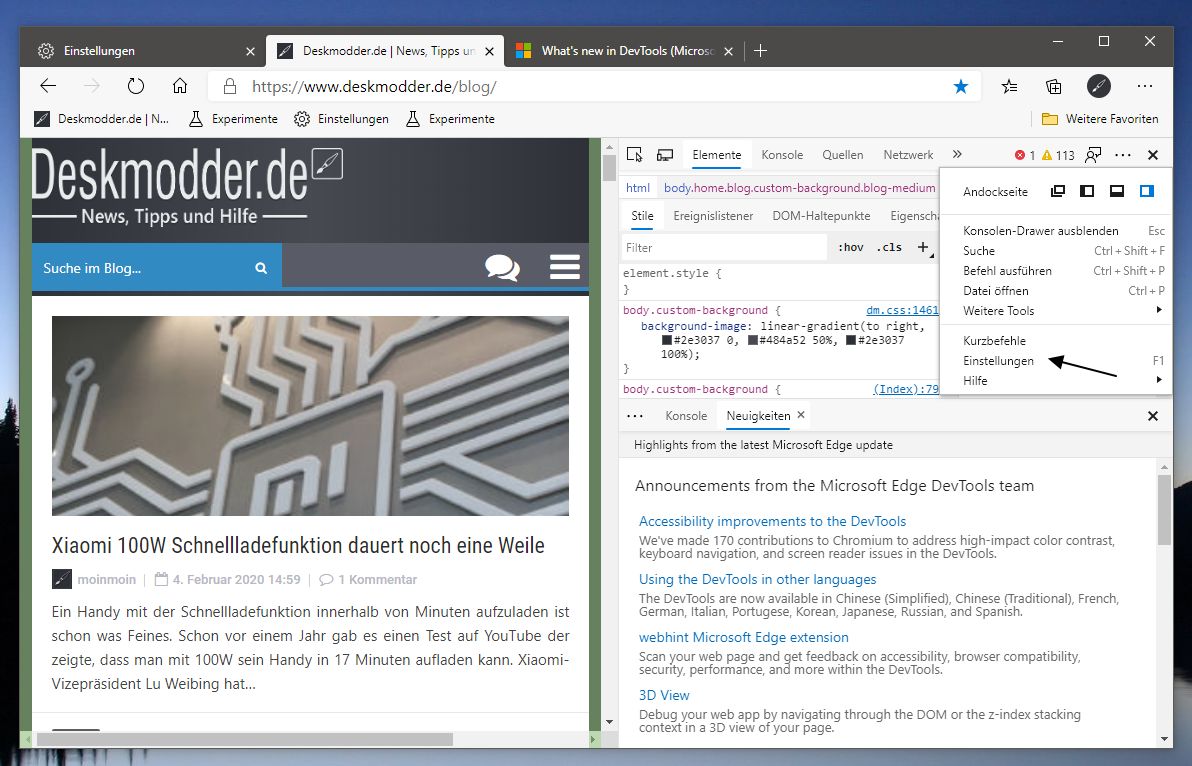Dock DevTools to the right side
The width and height of the screenshot is (1192, 766).
pyautogui.click(x=1146, y=191)
